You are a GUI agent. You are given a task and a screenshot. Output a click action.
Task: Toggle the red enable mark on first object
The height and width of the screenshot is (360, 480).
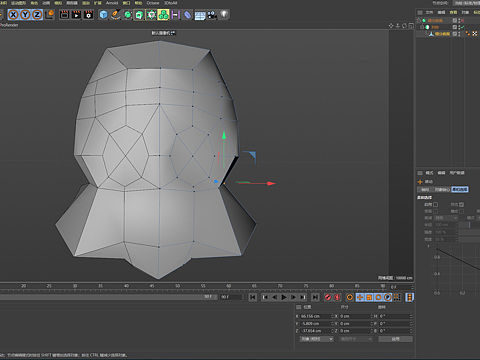pos(463,21)
